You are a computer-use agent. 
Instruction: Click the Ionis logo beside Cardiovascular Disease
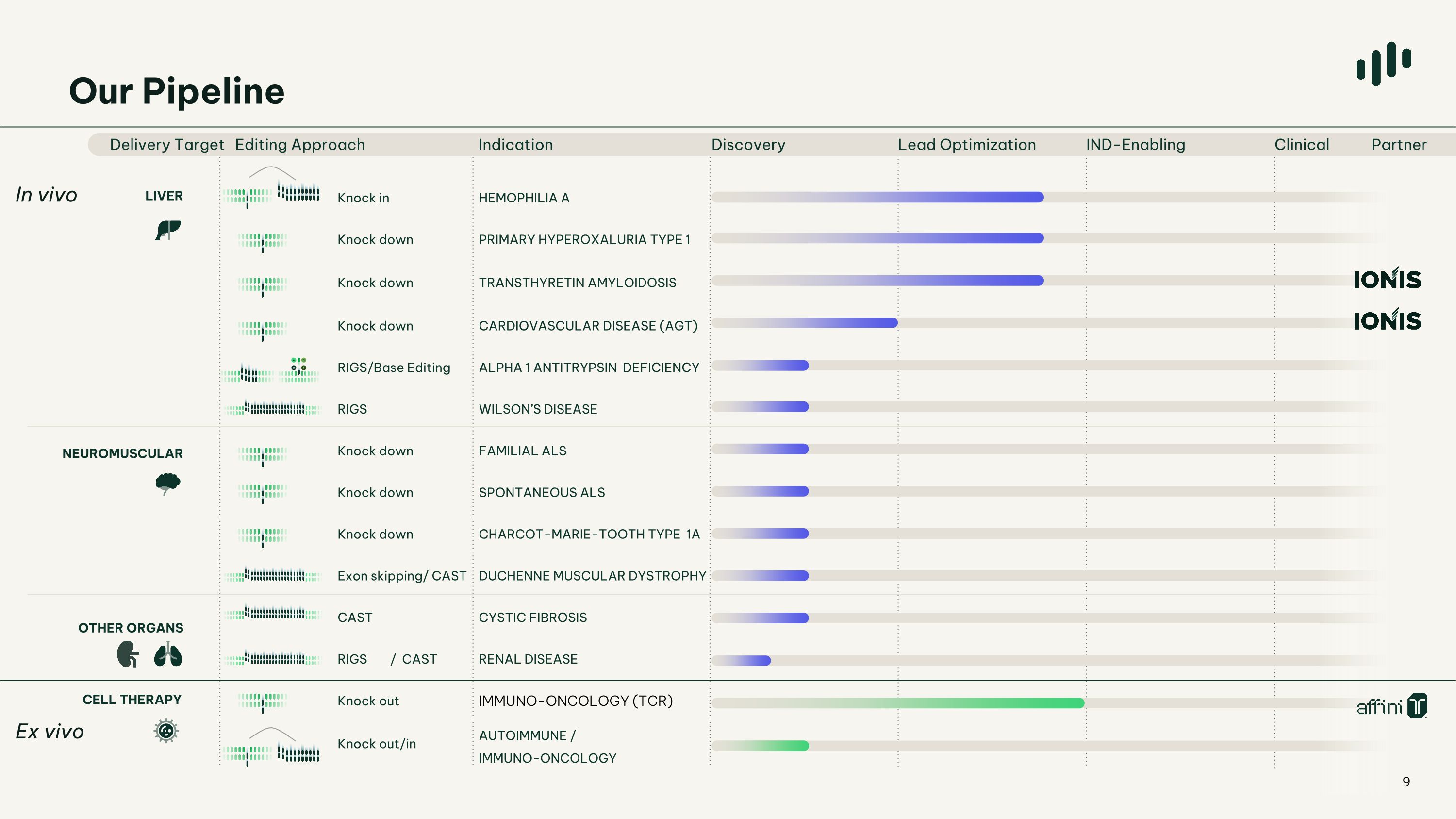(1387, 319)
